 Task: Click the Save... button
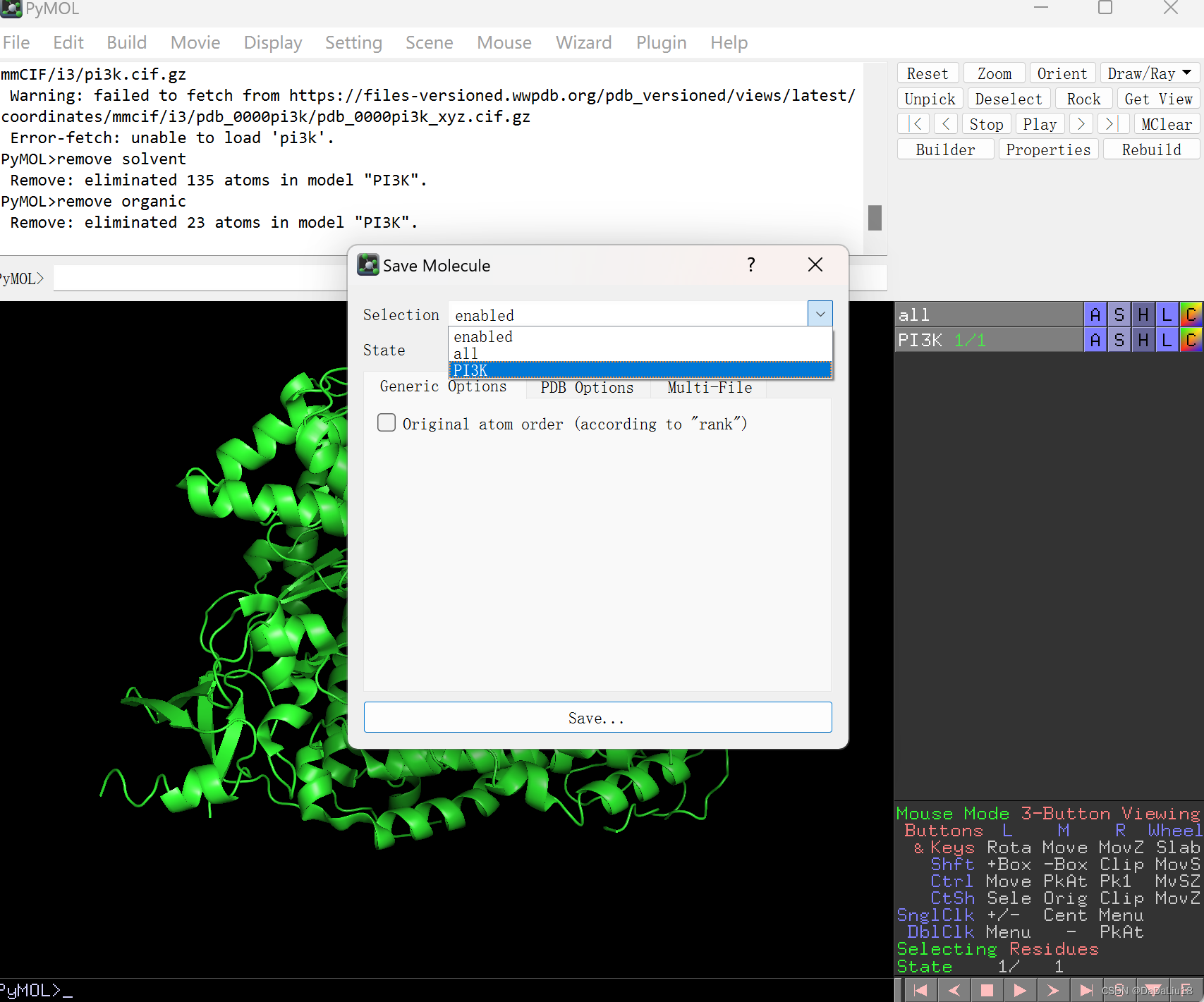[597, 717]
